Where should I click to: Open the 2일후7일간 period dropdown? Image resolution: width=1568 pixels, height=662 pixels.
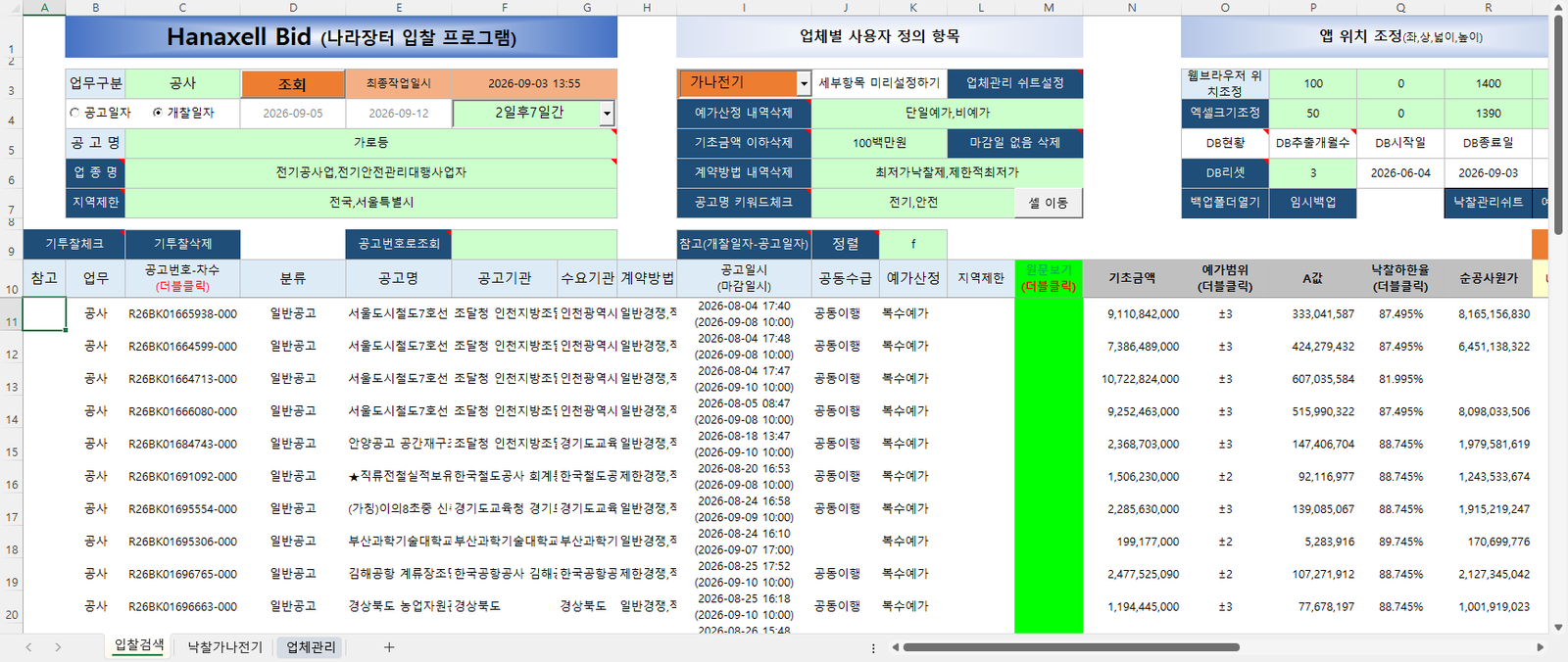point(607,114)
